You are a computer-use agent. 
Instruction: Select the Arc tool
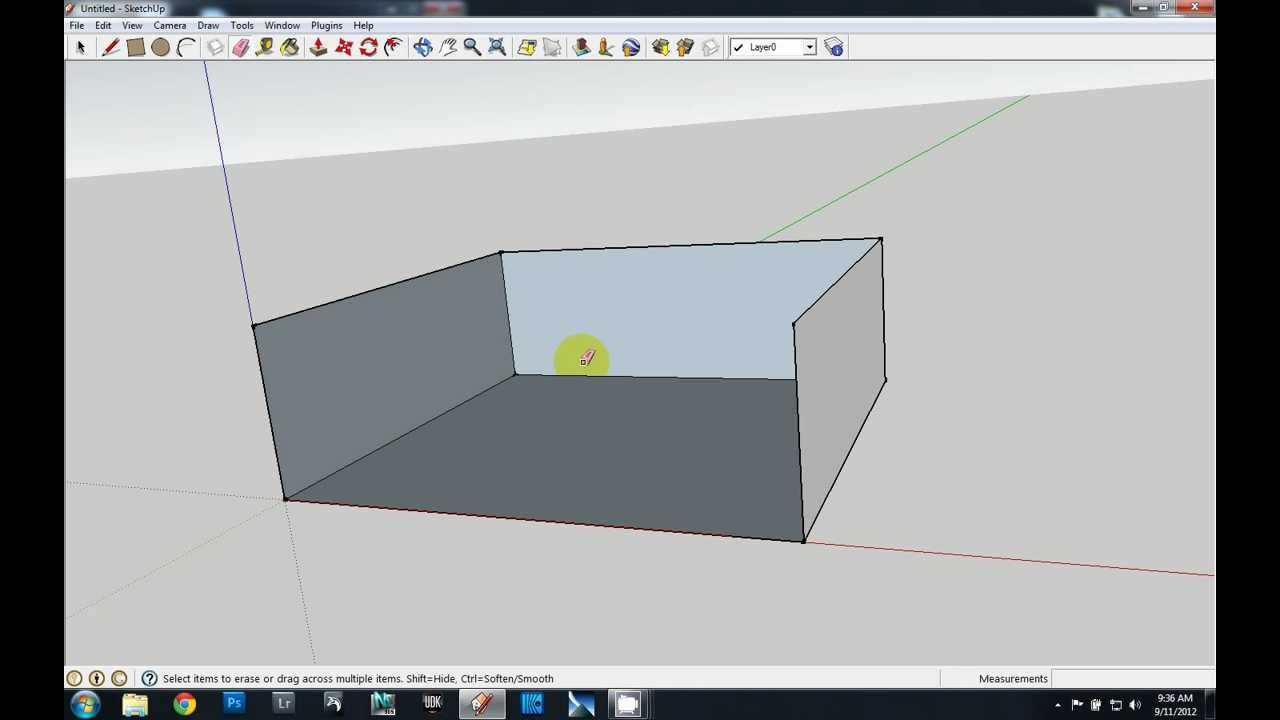coord(185,47)
